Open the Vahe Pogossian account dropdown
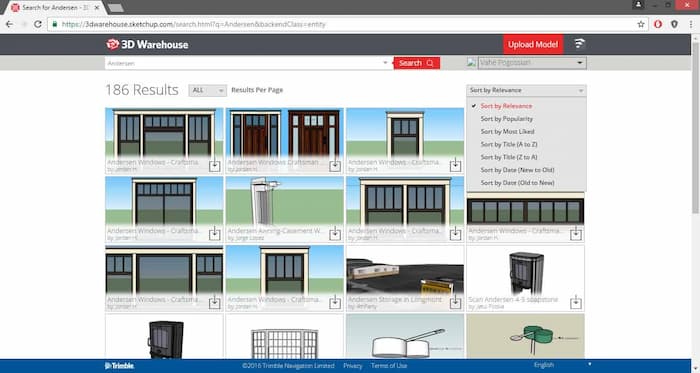 [x=532, y=63]
